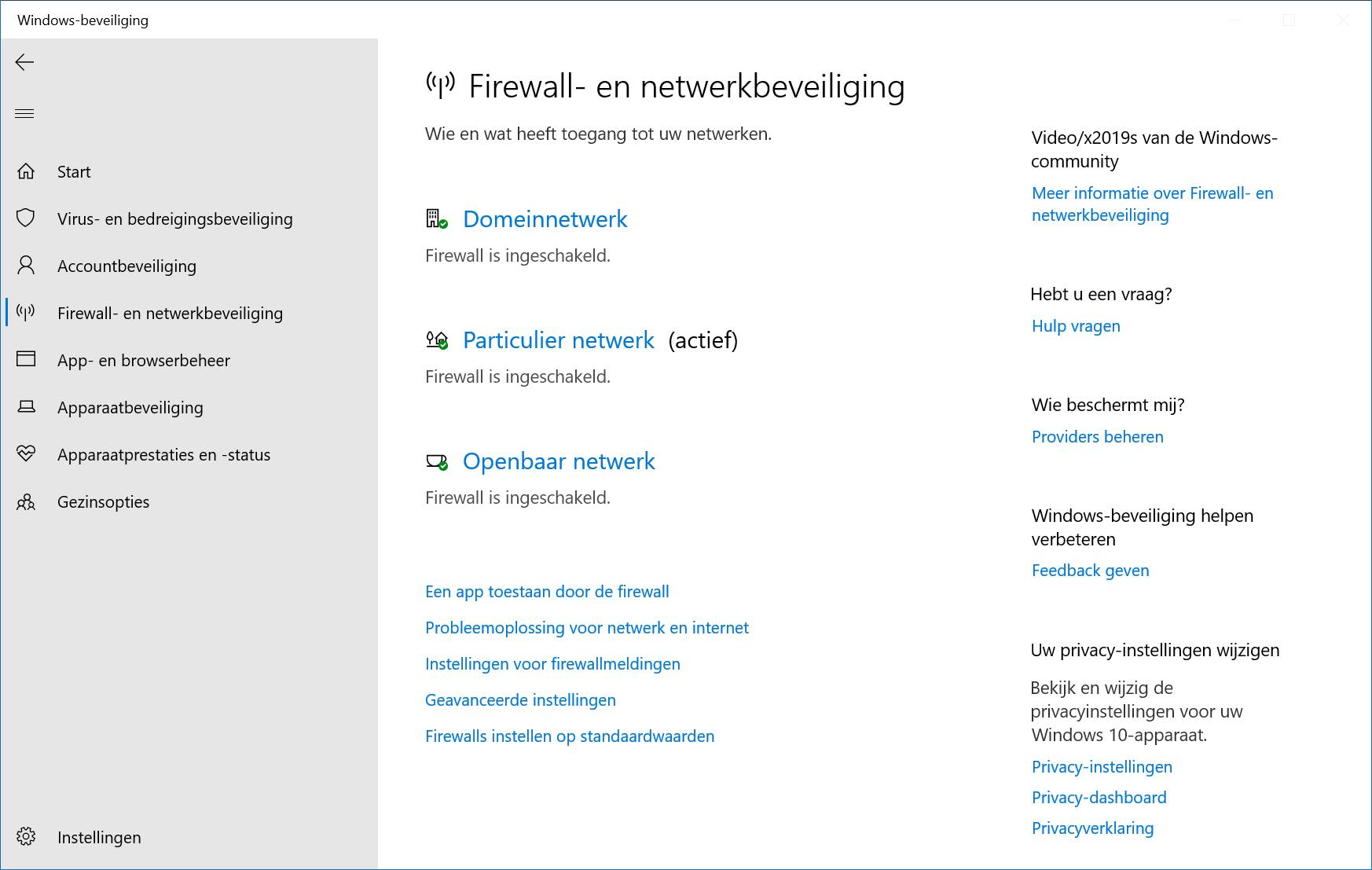This screenshot has height=870, width=1372.
Task: Toggle the hamburger navigation menu
Action: coord(25,114)
